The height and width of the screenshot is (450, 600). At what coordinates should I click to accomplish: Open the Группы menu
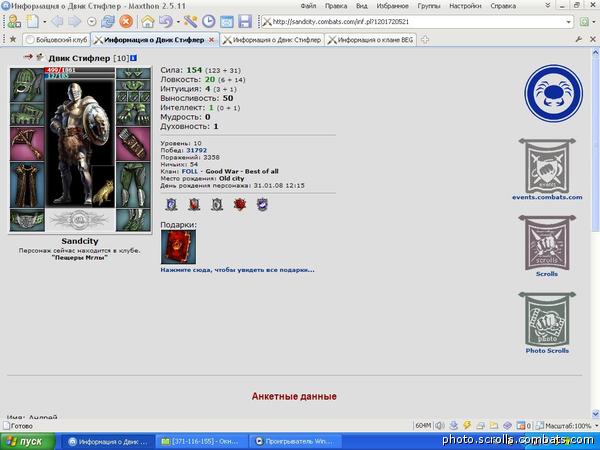pos(429,6)
